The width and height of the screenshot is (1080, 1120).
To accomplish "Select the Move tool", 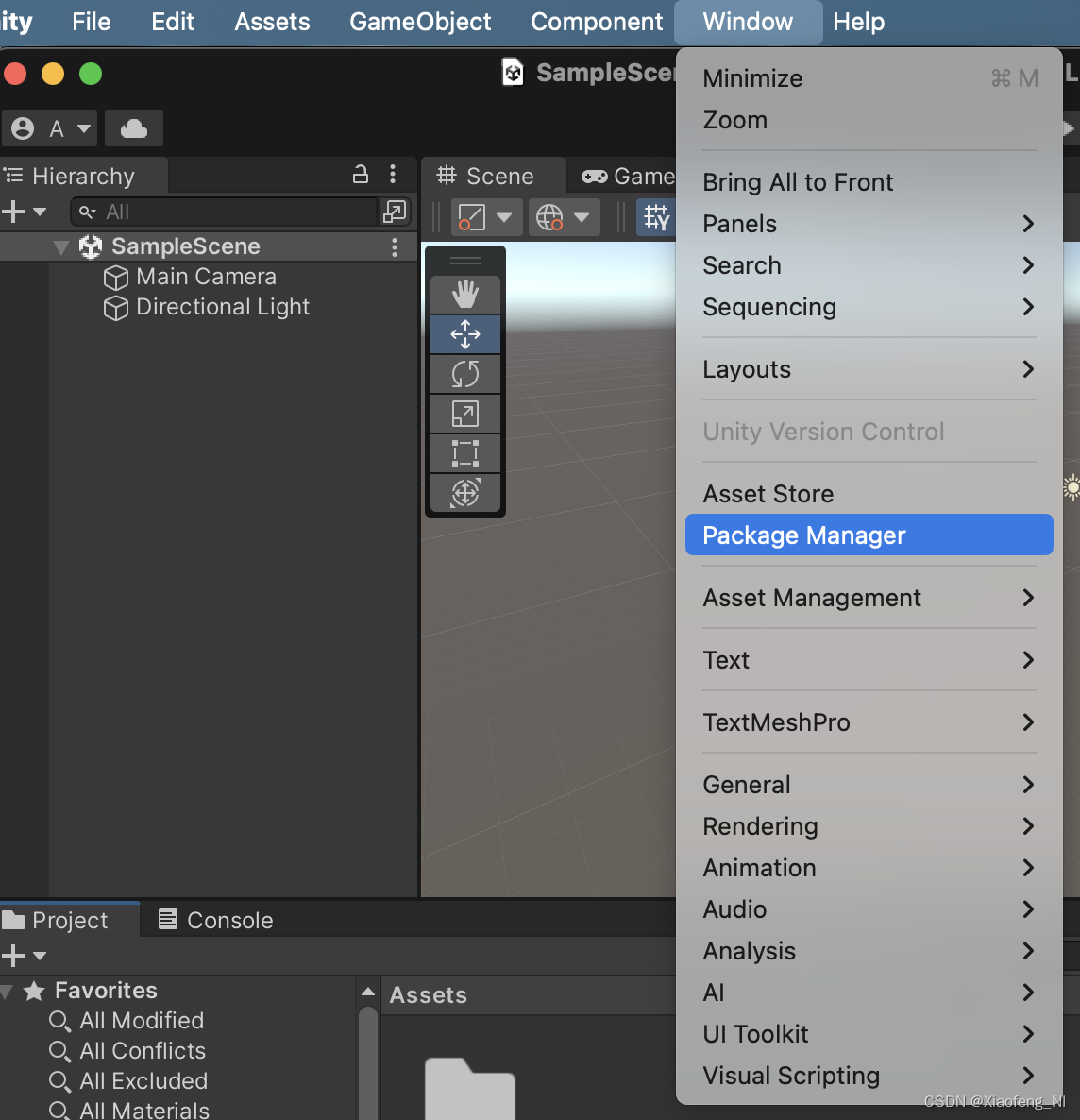I will pyautogui.click(x=464, y=333).
